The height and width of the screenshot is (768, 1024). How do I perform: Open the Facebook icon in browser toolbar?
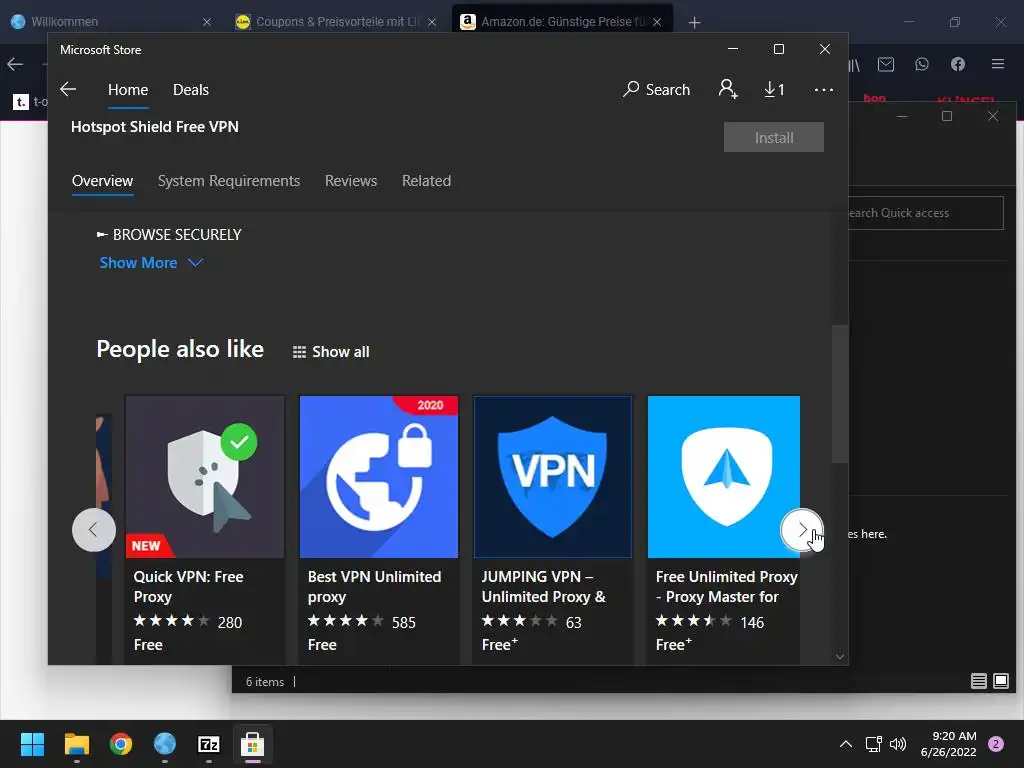point(957,64)
